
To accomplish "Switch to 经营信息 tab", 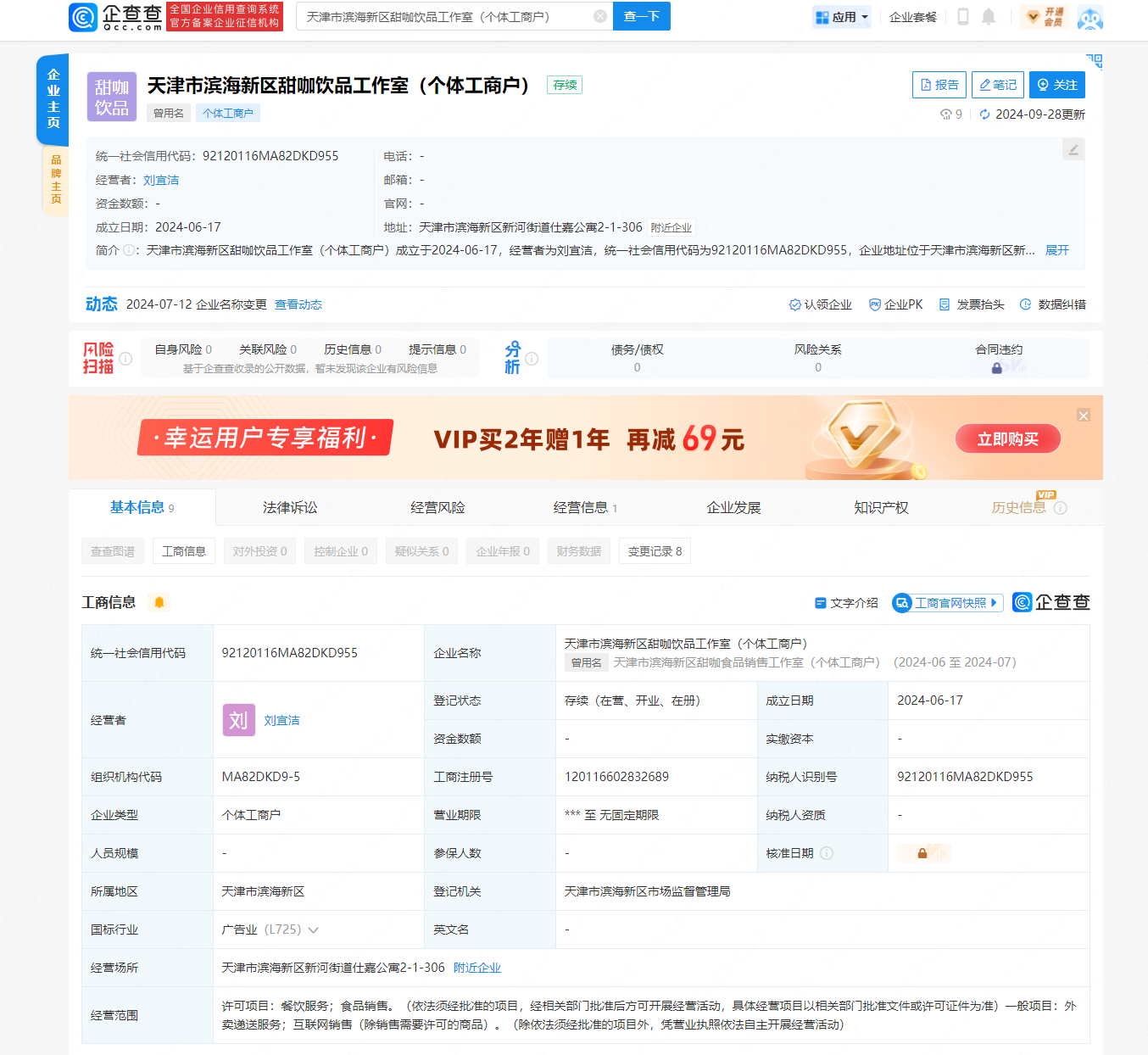I will (585, 508).
